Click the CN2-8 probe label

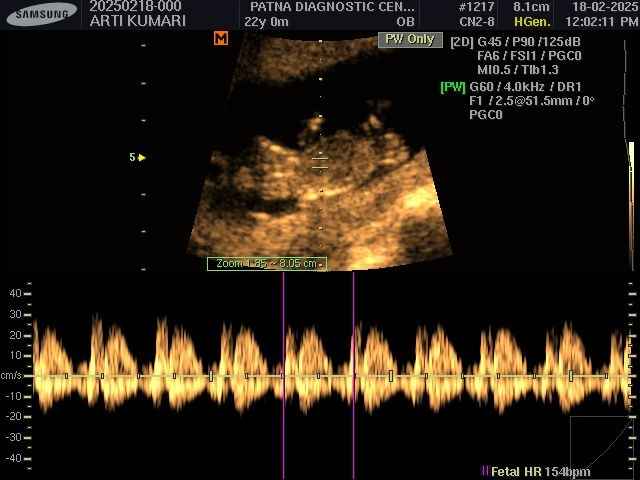coord(476,22)
